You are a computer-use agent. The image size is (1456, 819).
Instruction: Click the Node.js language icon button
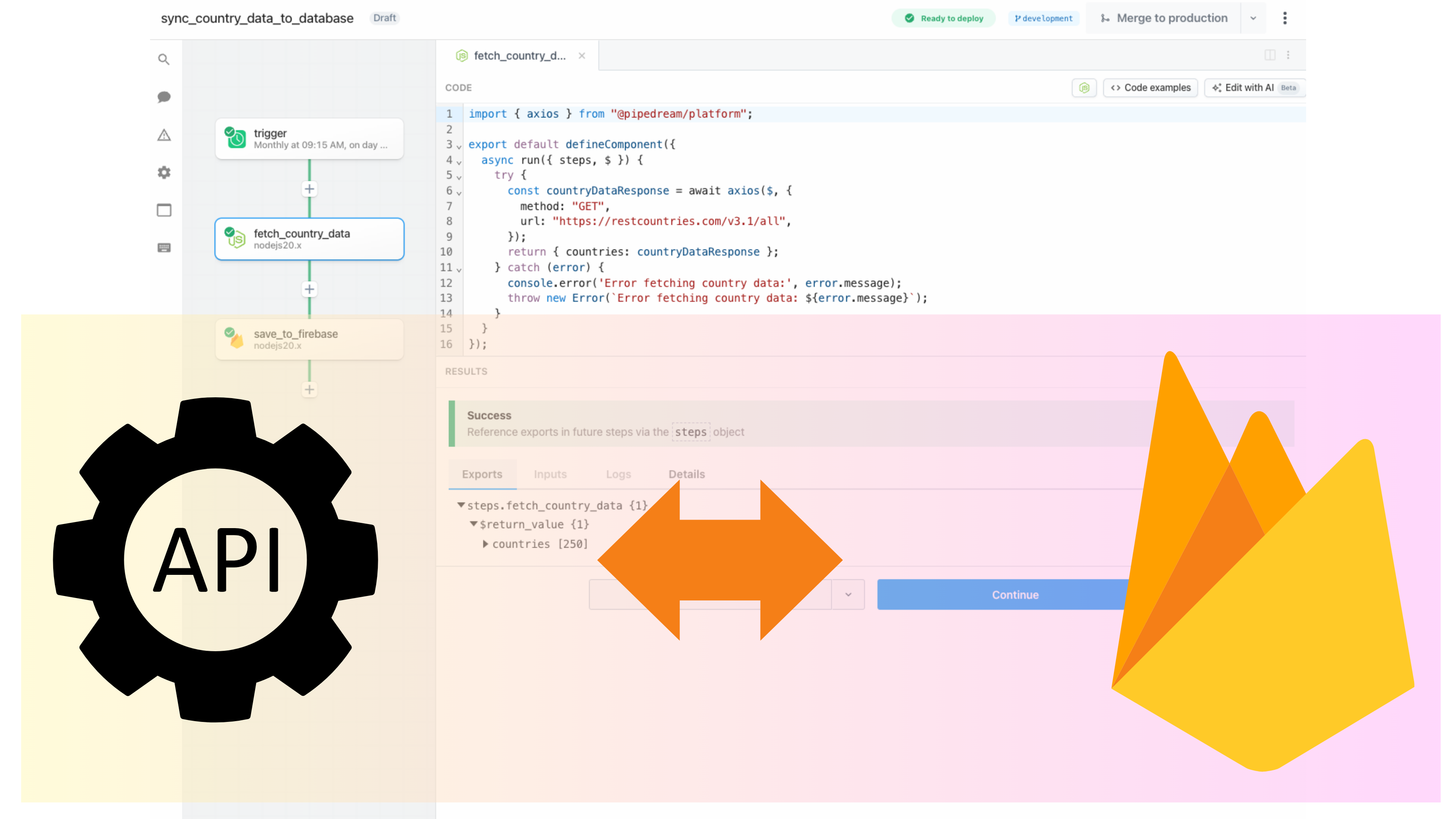[x=1083, y=88]
